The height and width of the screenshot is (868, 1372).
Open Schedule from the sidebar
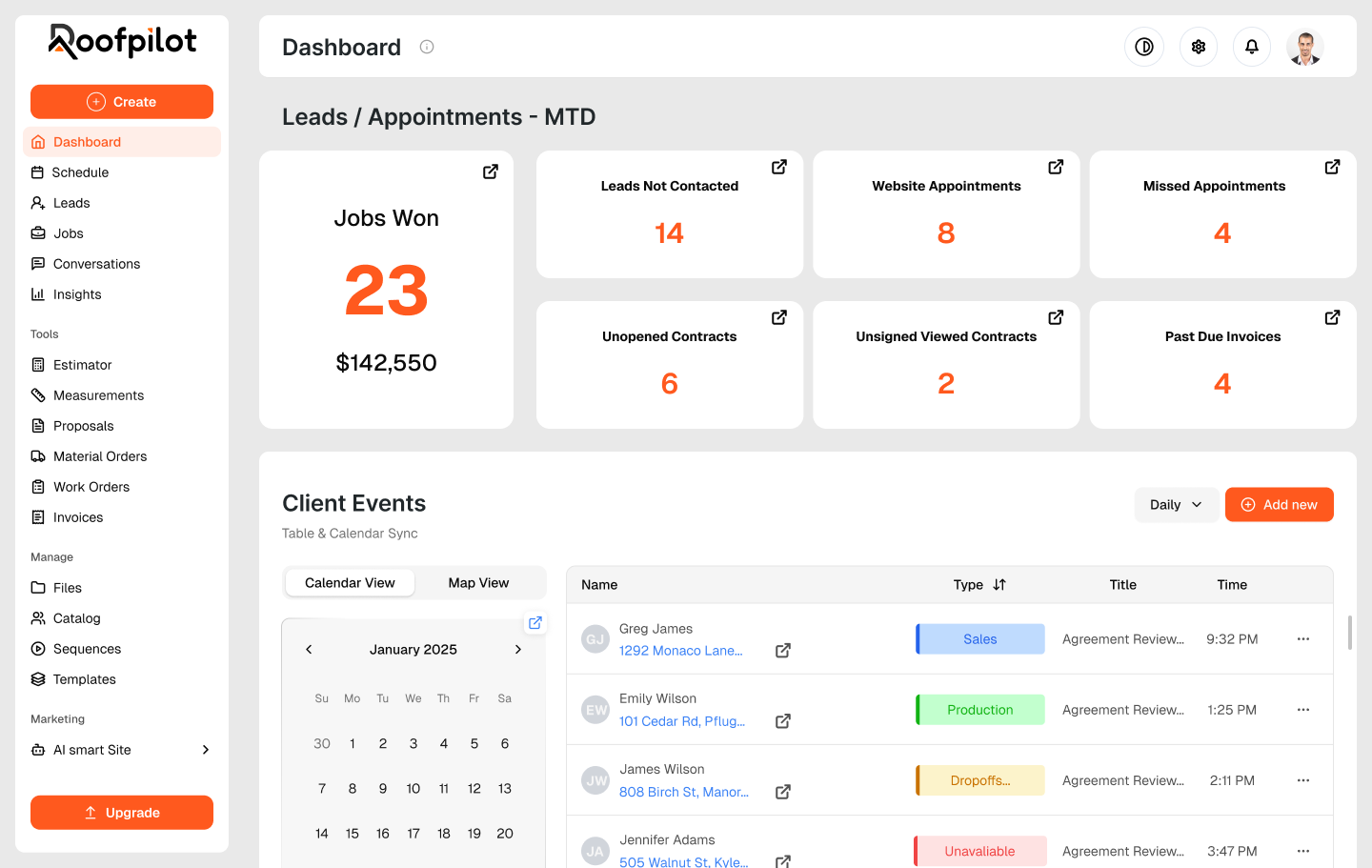pos(122,172)
